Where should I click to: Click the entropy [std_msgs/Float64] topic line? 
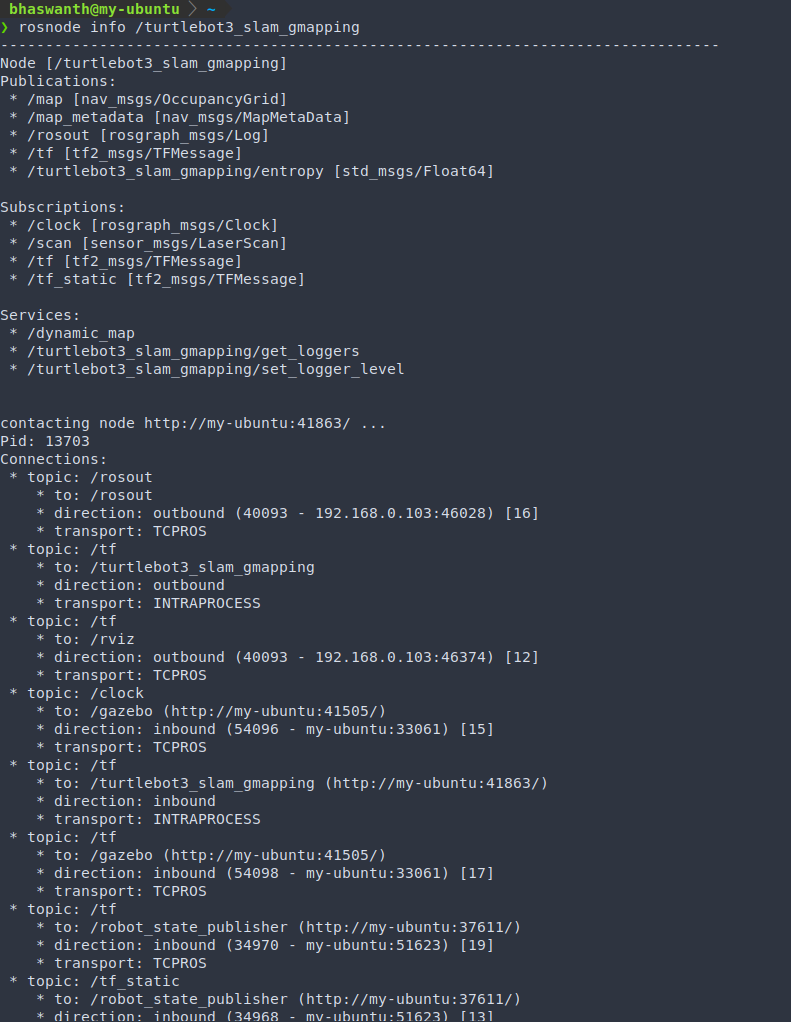260,171
